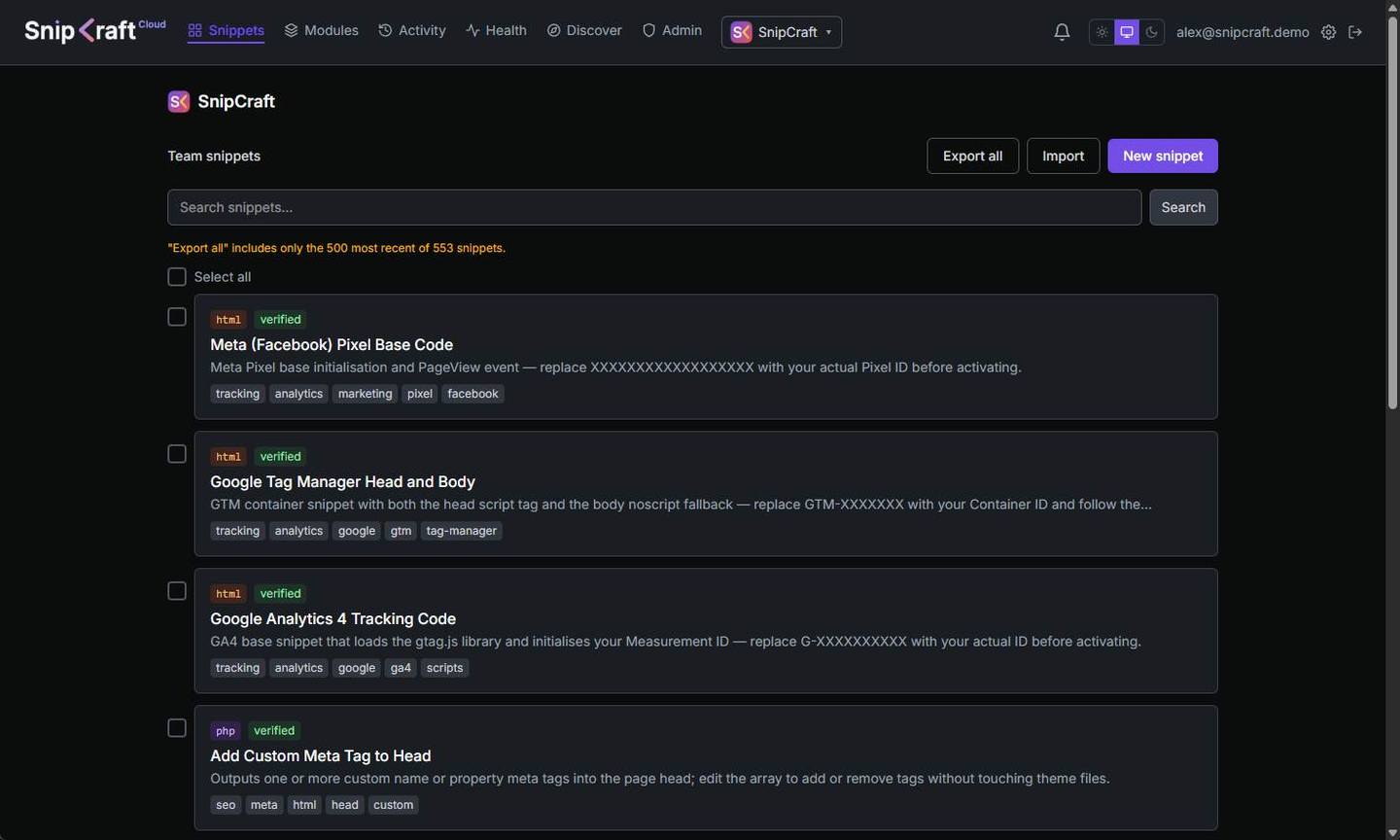
Task: Click Export all button
Action: tap(972, 156)
